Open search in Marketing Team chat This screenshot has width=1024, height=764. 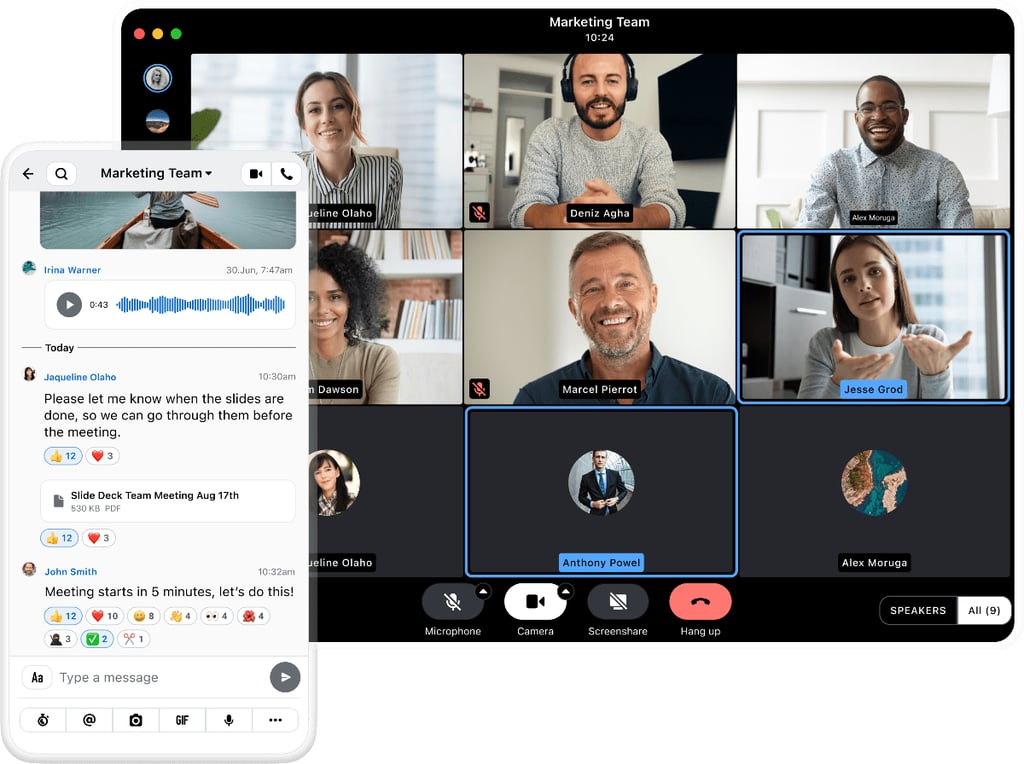[x=61, y=174]
